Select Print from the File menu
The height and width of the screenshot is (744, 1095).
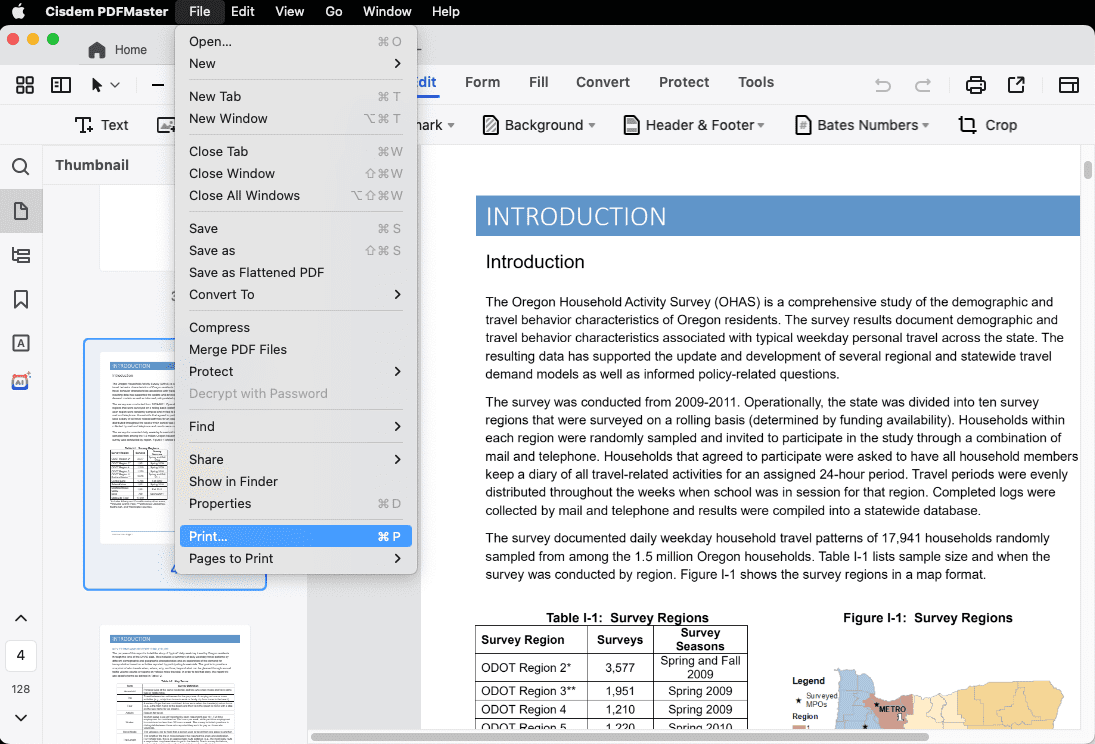click(295, 536)
